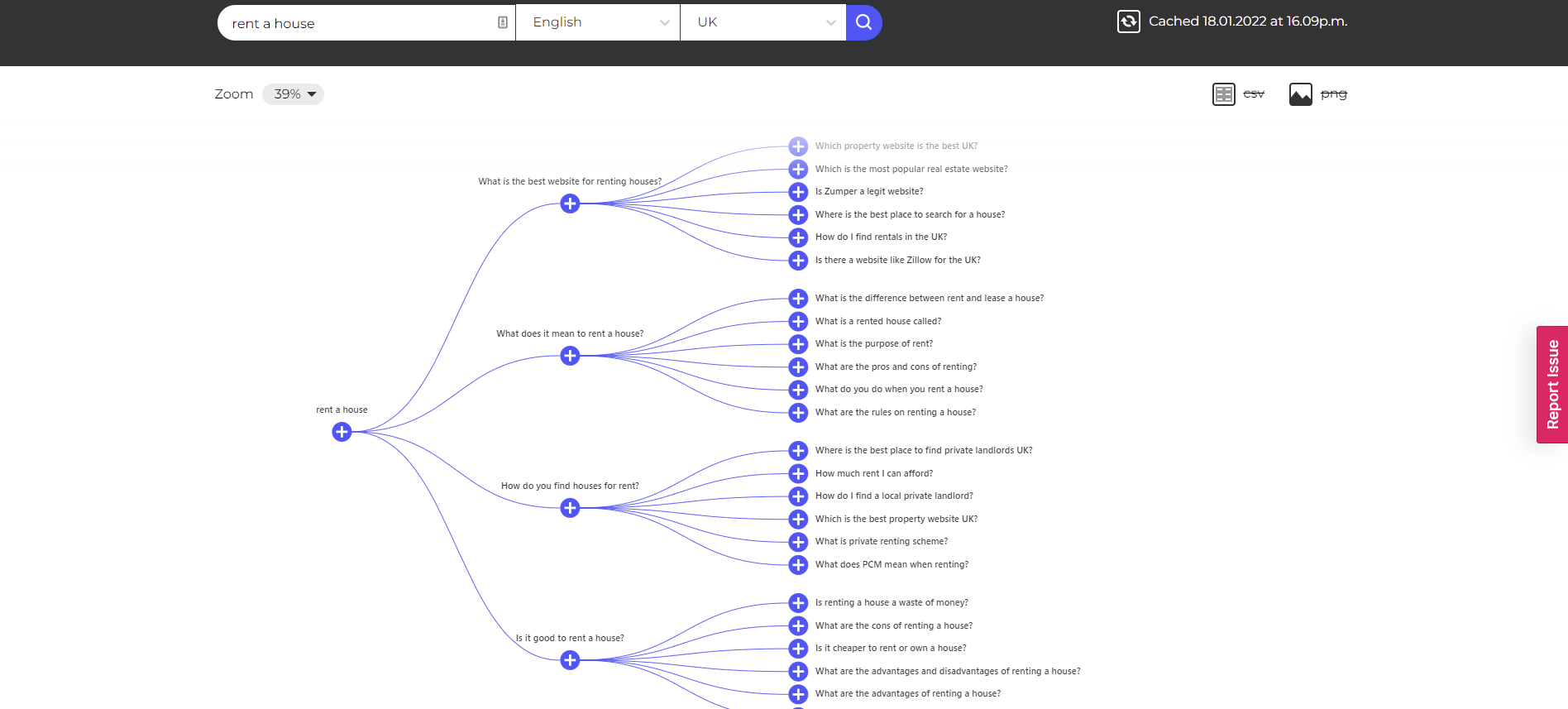1568x709 pixels.
Task: Click plus beside 'Which property website is the best UK?'
Action: coord(798,146)
